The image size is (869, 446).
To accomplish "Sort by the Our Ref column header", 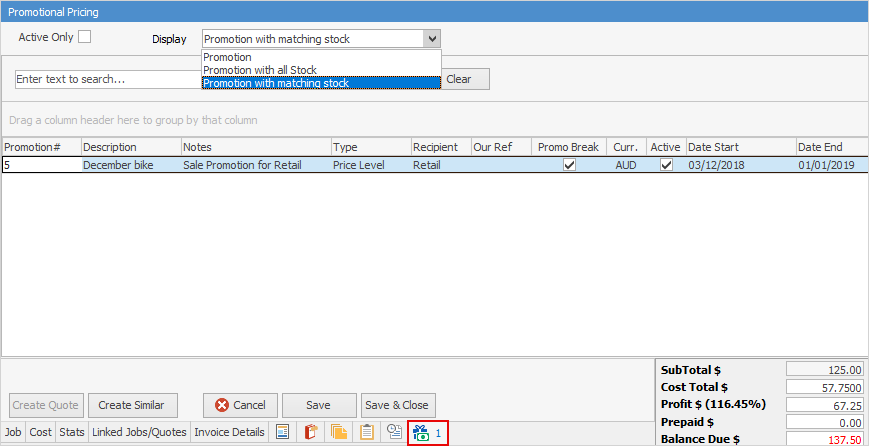I will coord(501,147).
